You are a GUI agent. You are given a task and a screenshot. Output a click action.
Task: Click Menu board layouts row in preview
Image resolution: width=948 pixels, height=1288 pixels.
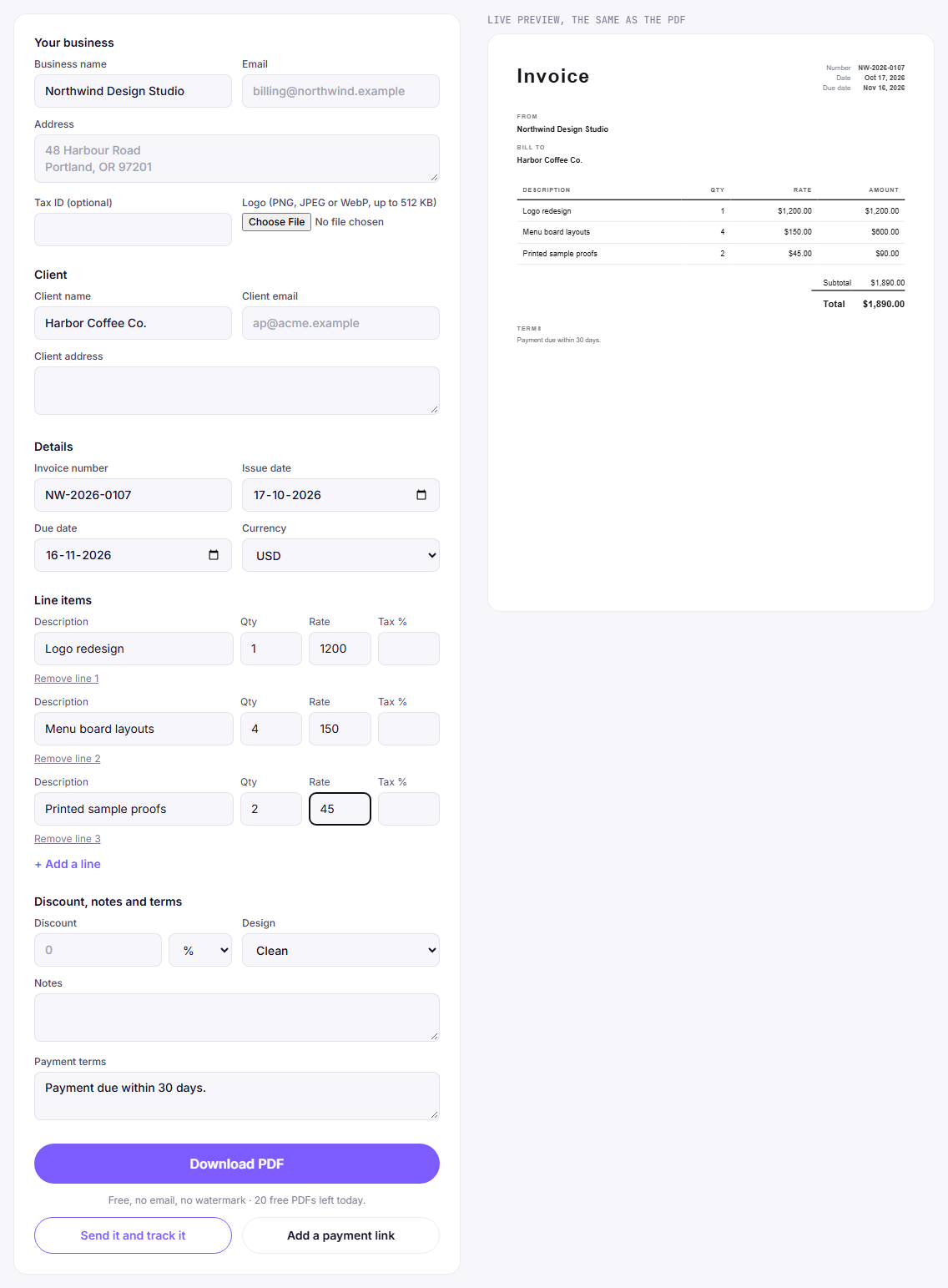click(x=711, y=232)
